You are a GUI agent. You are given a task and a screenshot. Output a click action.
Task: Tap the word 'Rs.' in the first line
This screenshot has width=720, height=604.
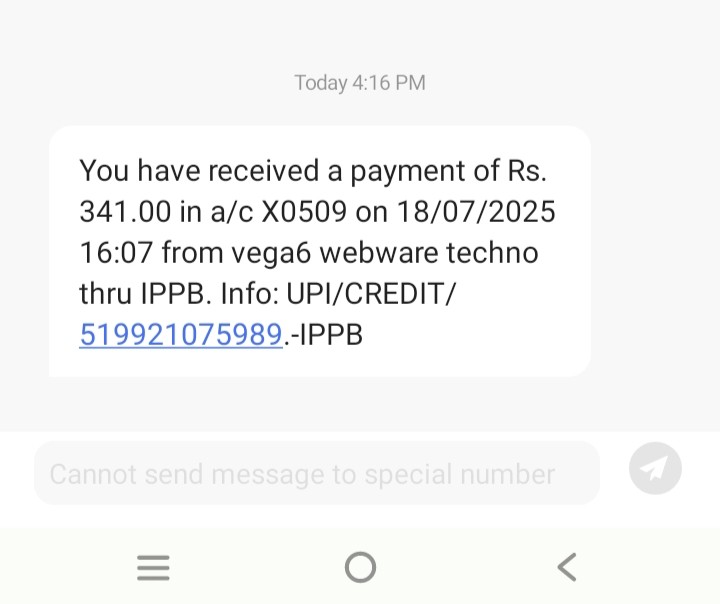pos(527,170)
